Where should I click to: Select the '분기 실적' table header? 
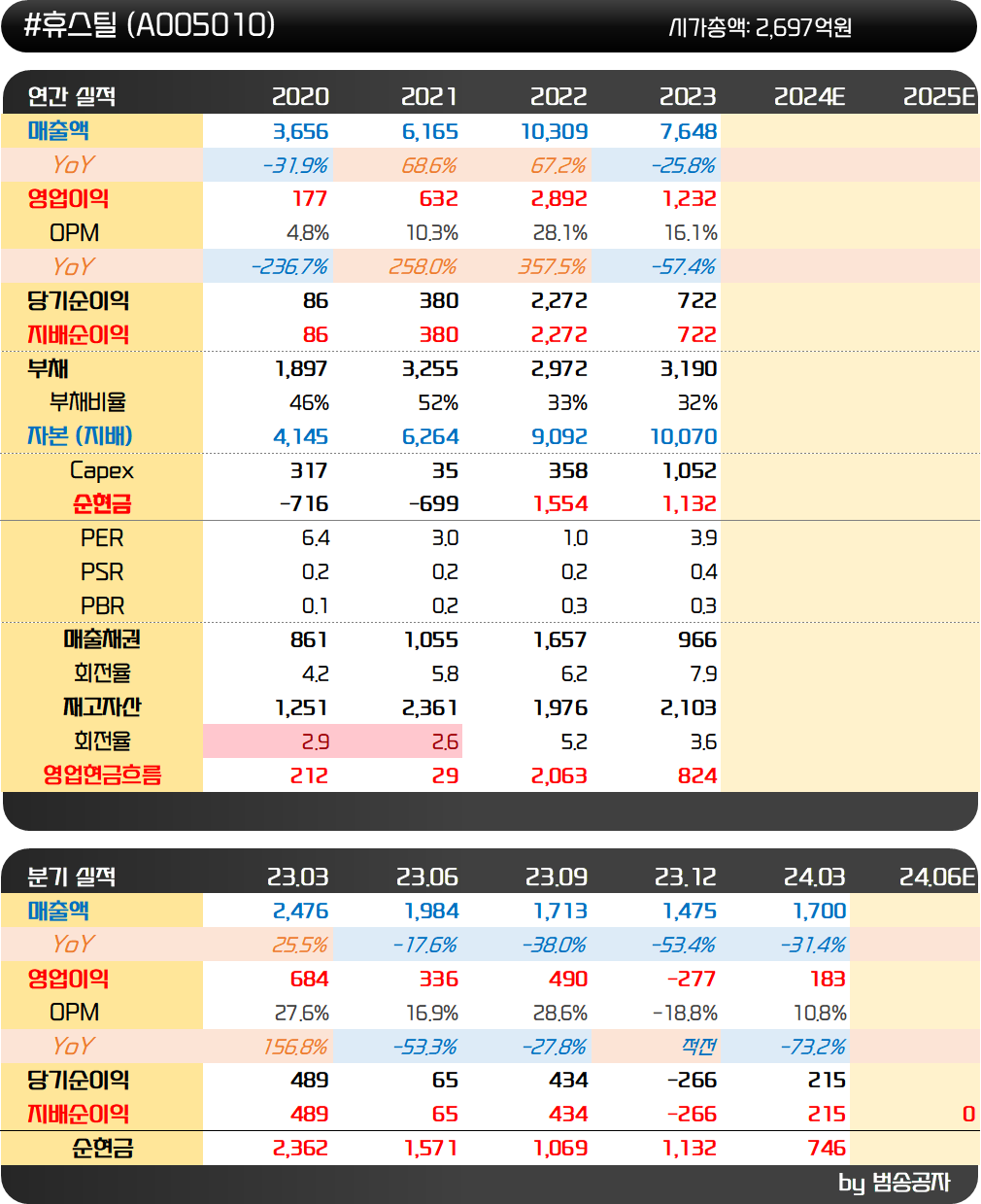pos(72,877)
